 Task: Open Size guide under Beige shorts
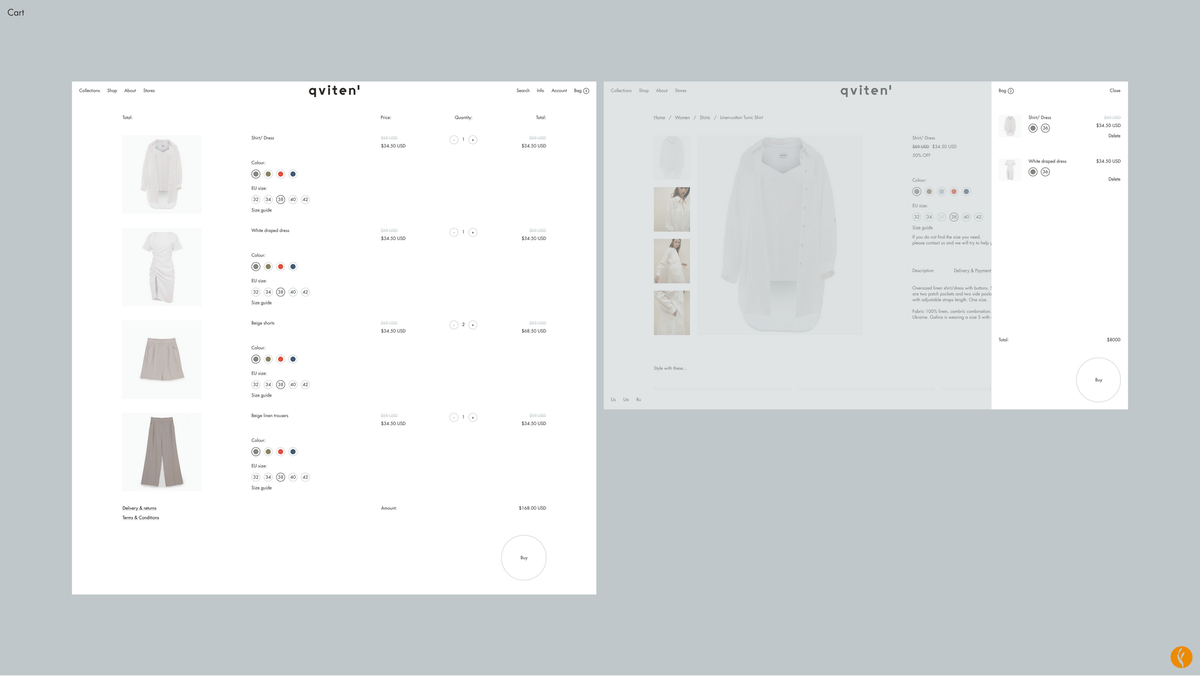pyautogui.click(x=261, y=395)
